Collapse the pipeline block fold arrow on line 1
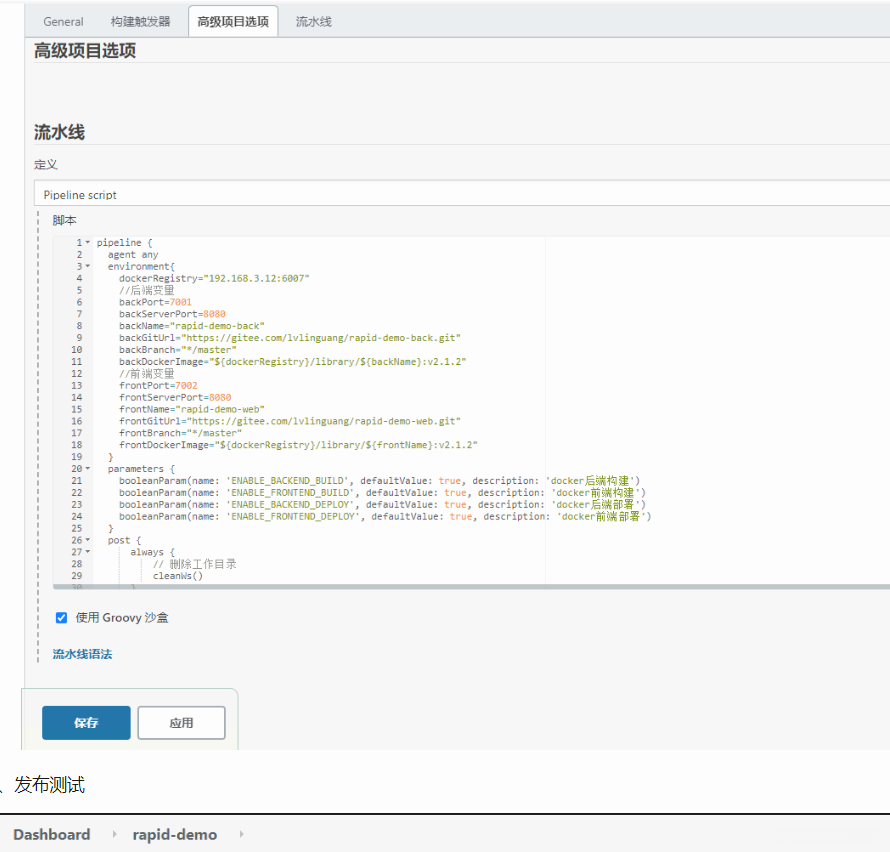890x852 pixels. click(88, 242)
